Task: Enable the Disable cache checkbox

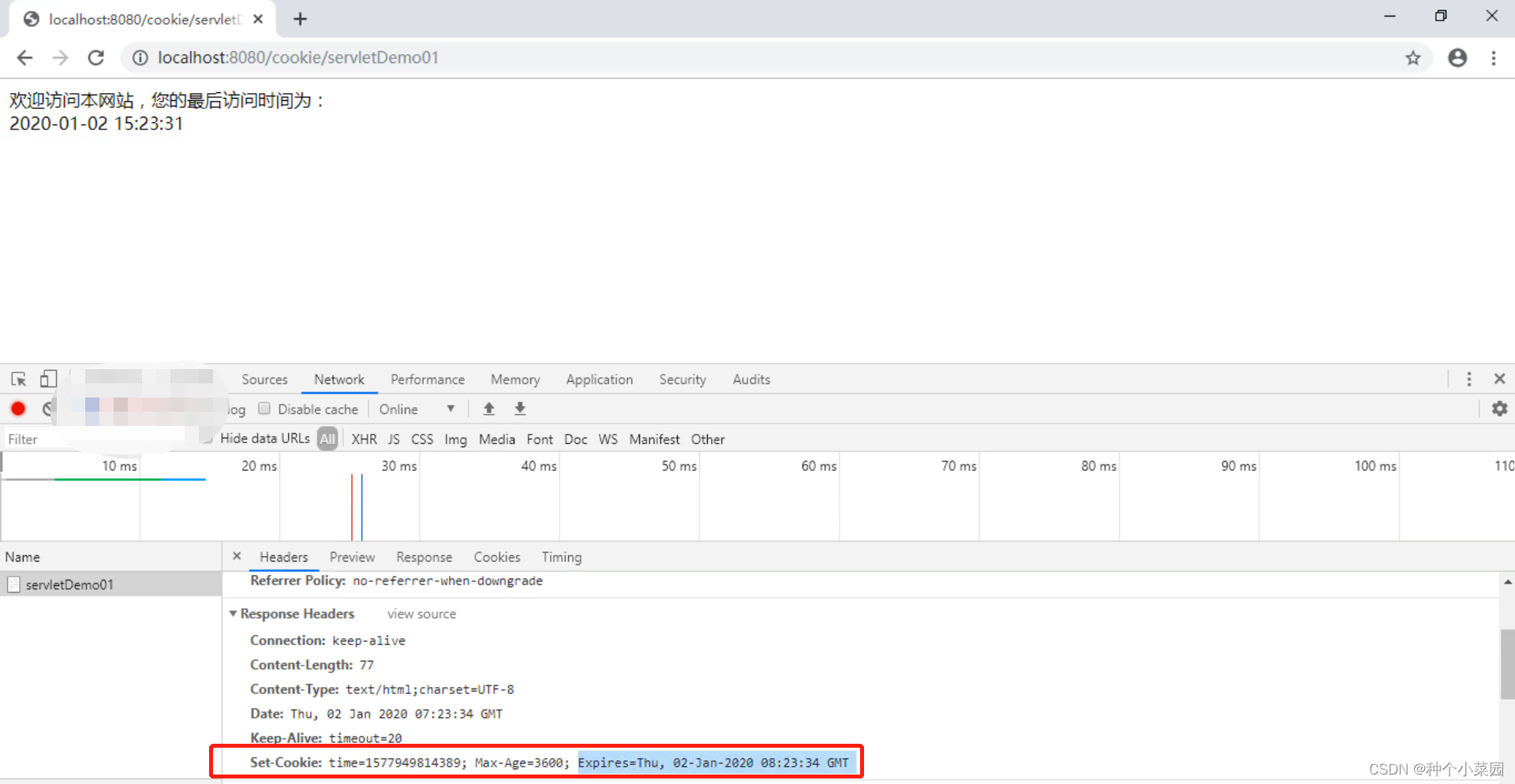Action: [264, 409]
